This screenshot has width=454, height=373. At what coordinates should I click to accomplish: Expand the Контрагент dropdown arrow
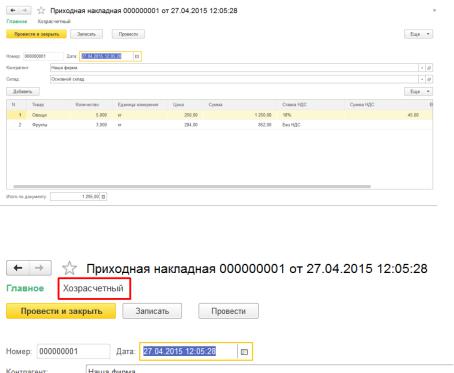[x=422, y=68]
